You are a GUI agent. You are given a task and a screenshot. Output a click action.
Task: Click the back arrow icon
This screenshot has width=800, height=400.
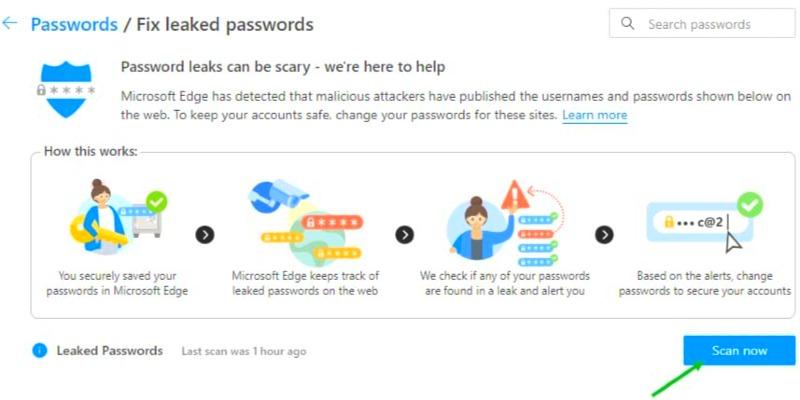(x=10, y=23)
